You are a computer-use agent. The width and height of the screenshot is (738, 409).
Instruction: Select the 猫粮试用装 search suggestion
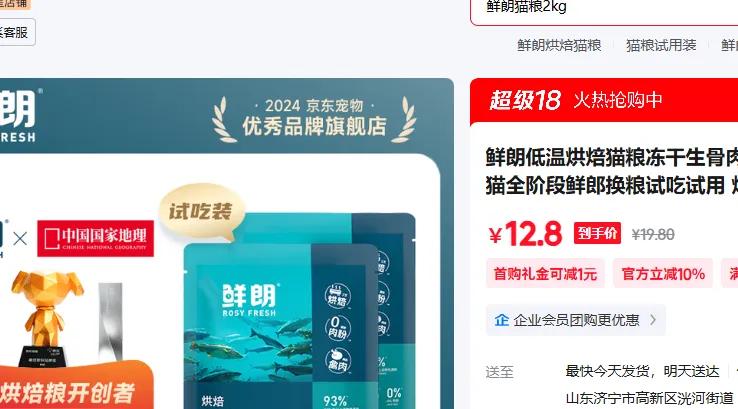click(x=661, y=46)
